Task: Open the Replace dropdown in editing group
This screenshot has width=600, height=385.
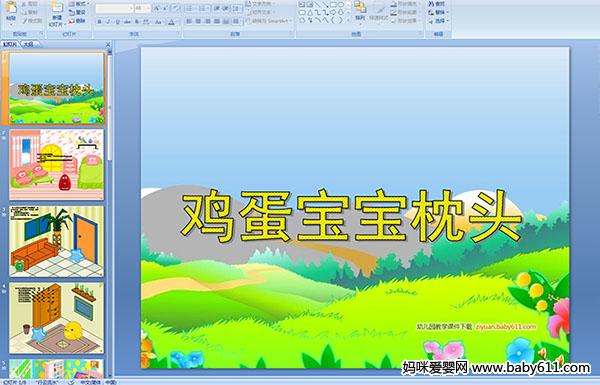Action: (438, 12)
